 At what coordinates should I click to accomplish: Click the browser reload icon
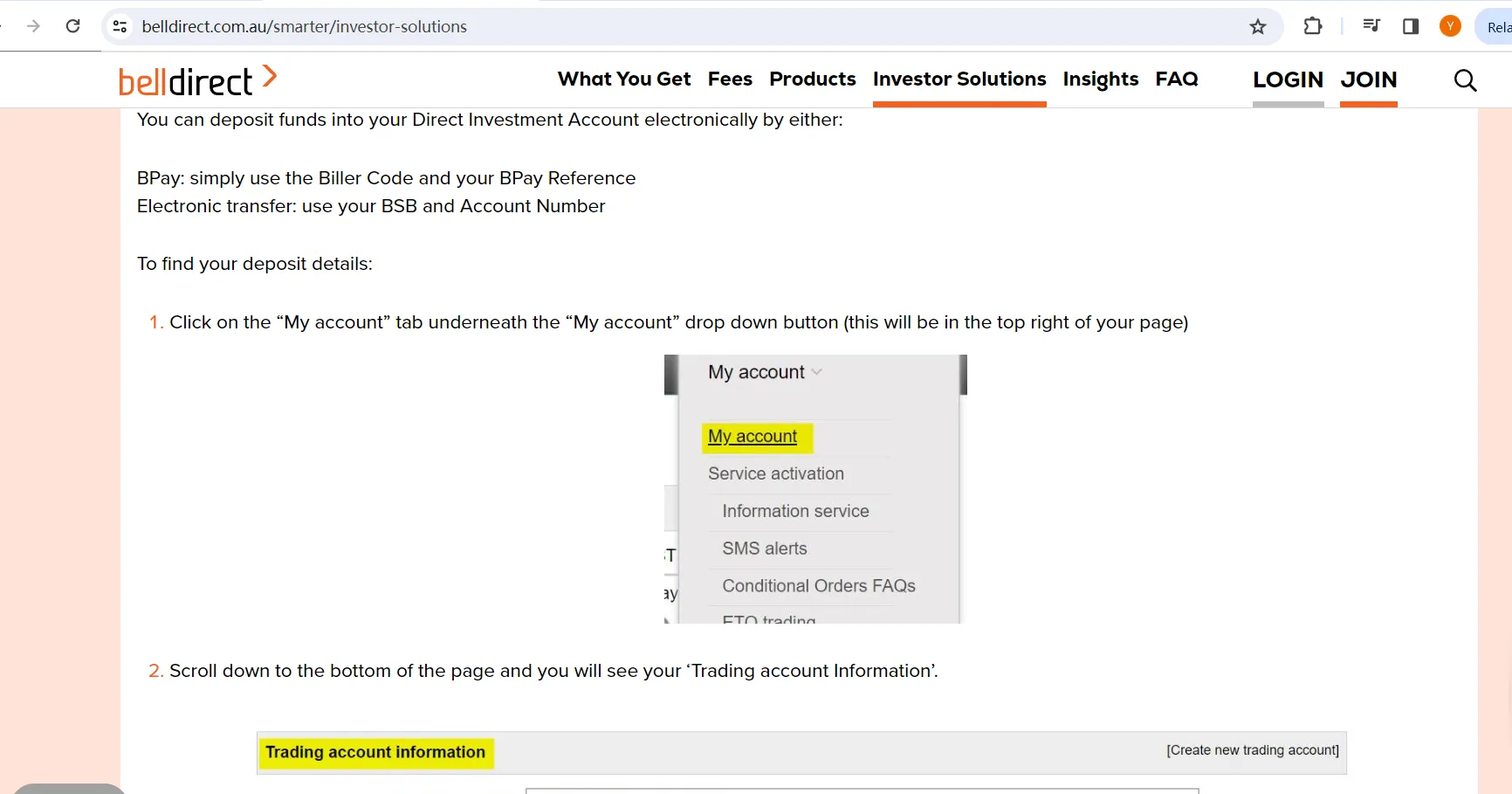[73, 26]
